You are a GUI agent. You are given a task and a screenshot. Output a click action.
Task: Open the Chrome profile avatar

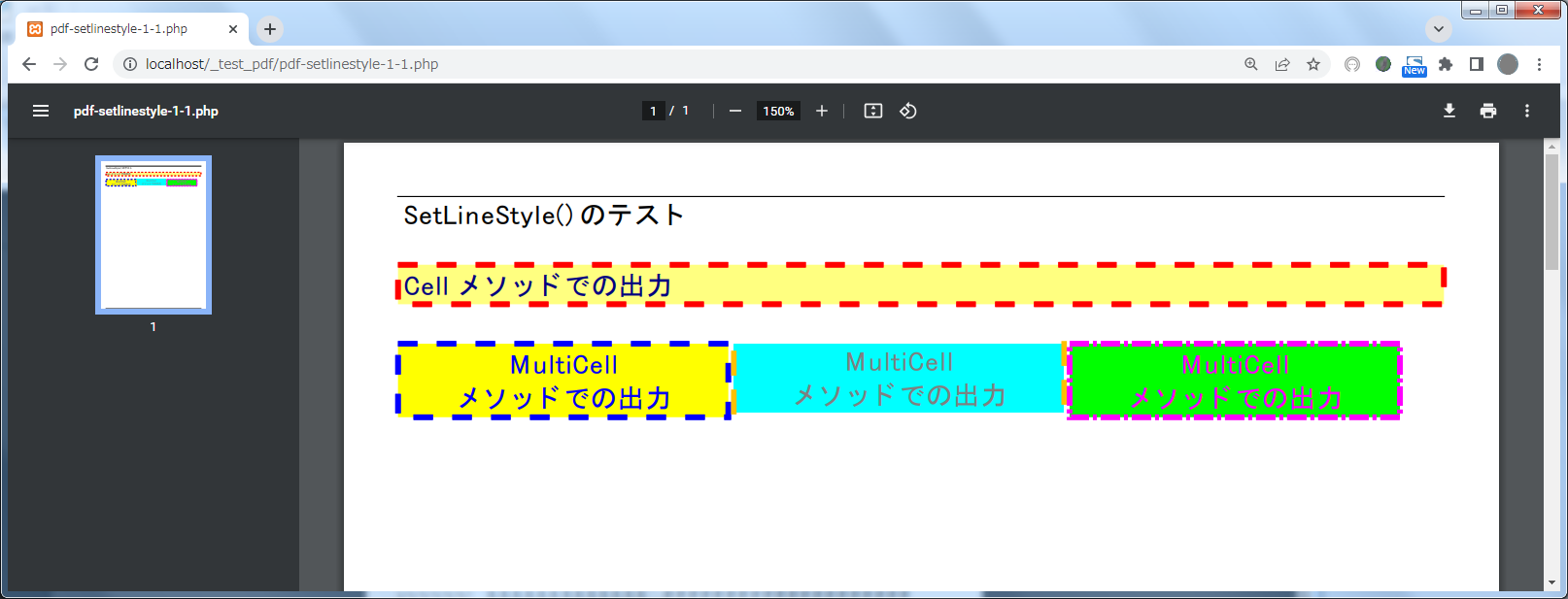point(1508,64)
